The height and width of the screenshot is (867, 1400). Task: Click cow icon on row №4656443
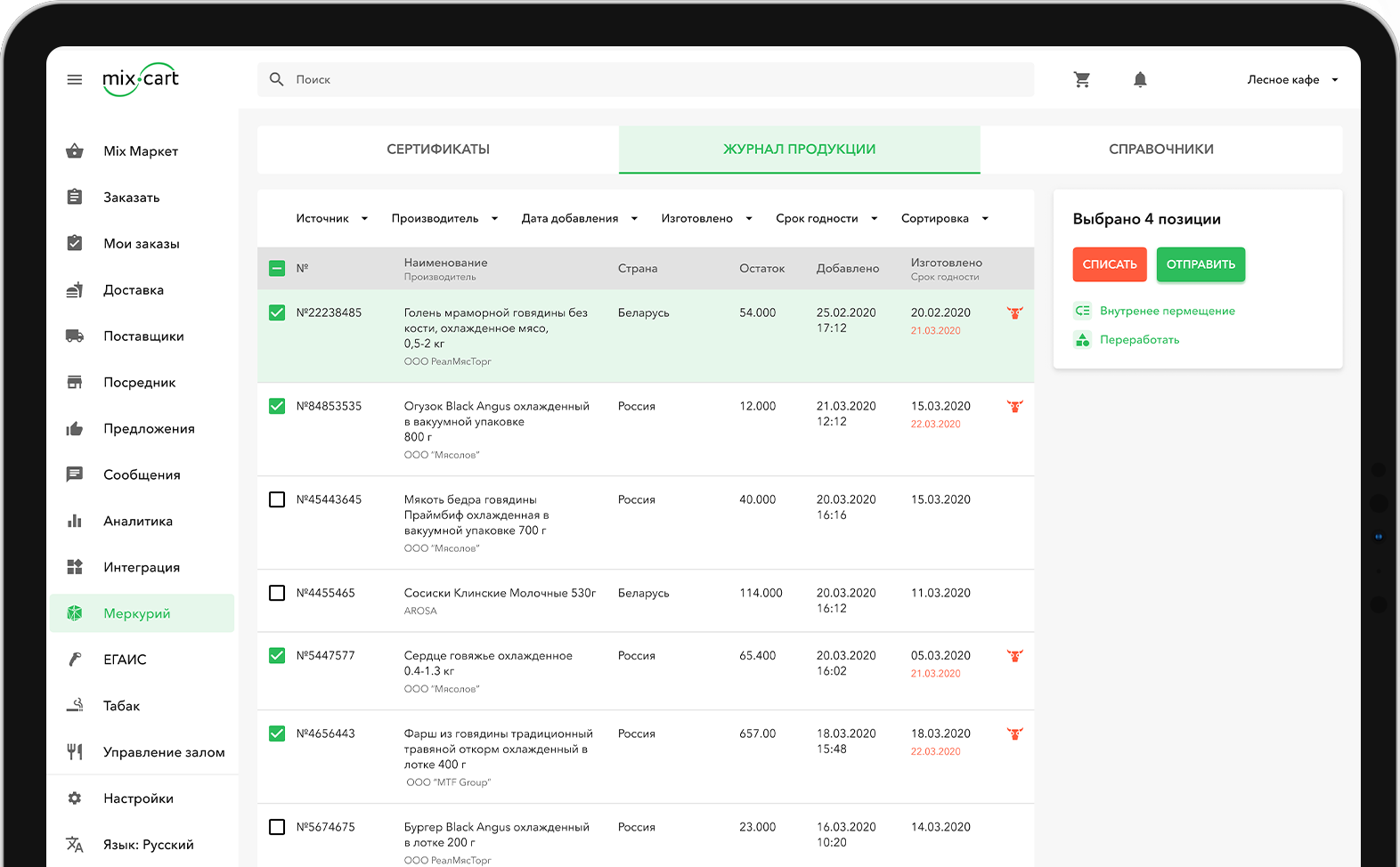click(1014, 733)
